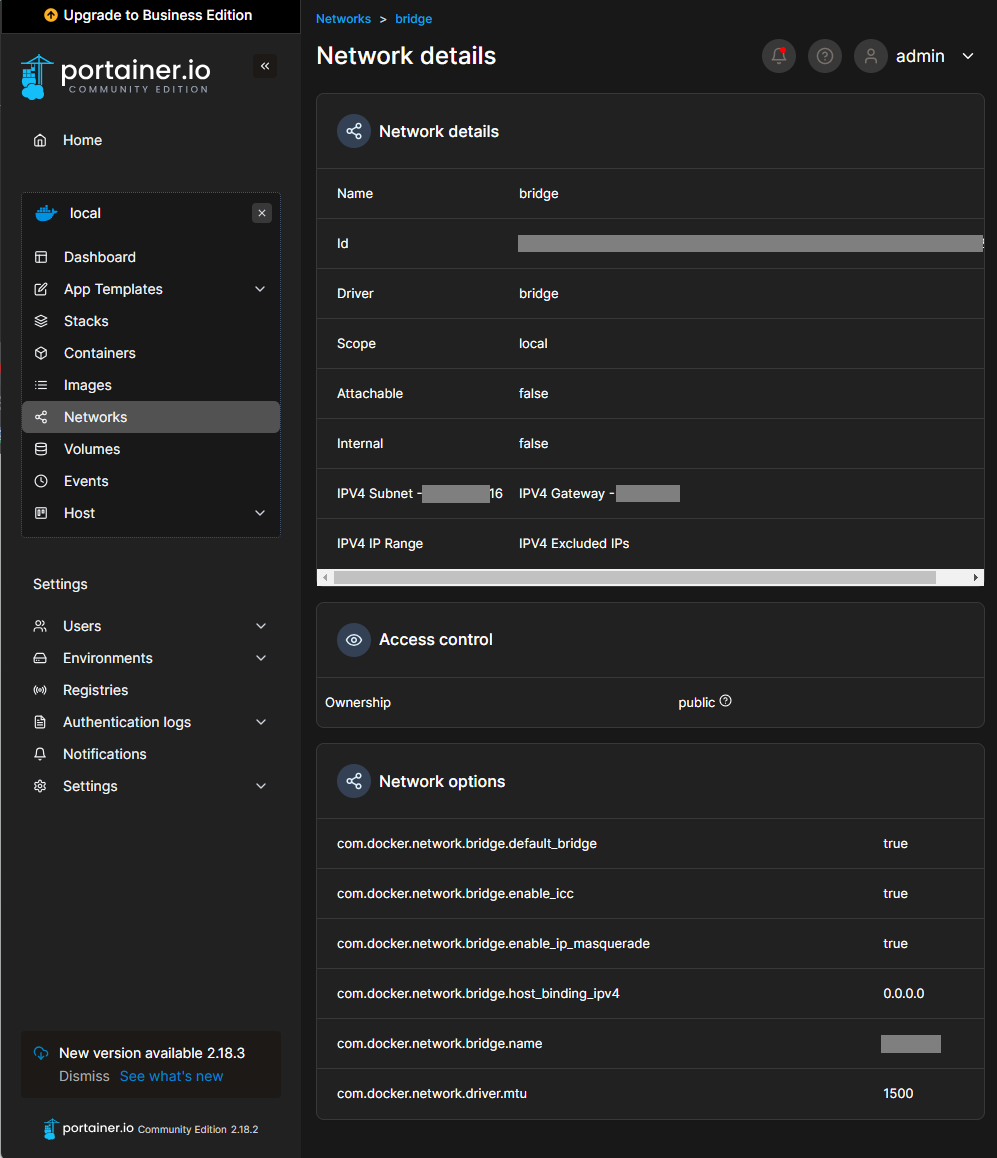This screenshot has height=1158, width=997.
Task: Click the Networks share icon in the sidebar
Action: [41, 417]
